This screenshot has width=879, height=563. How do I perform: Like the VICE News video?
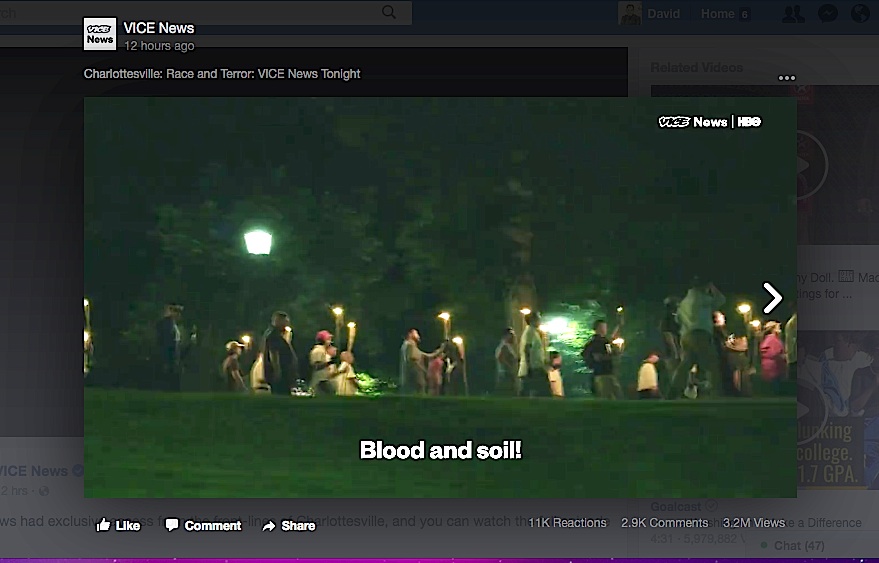118,525
